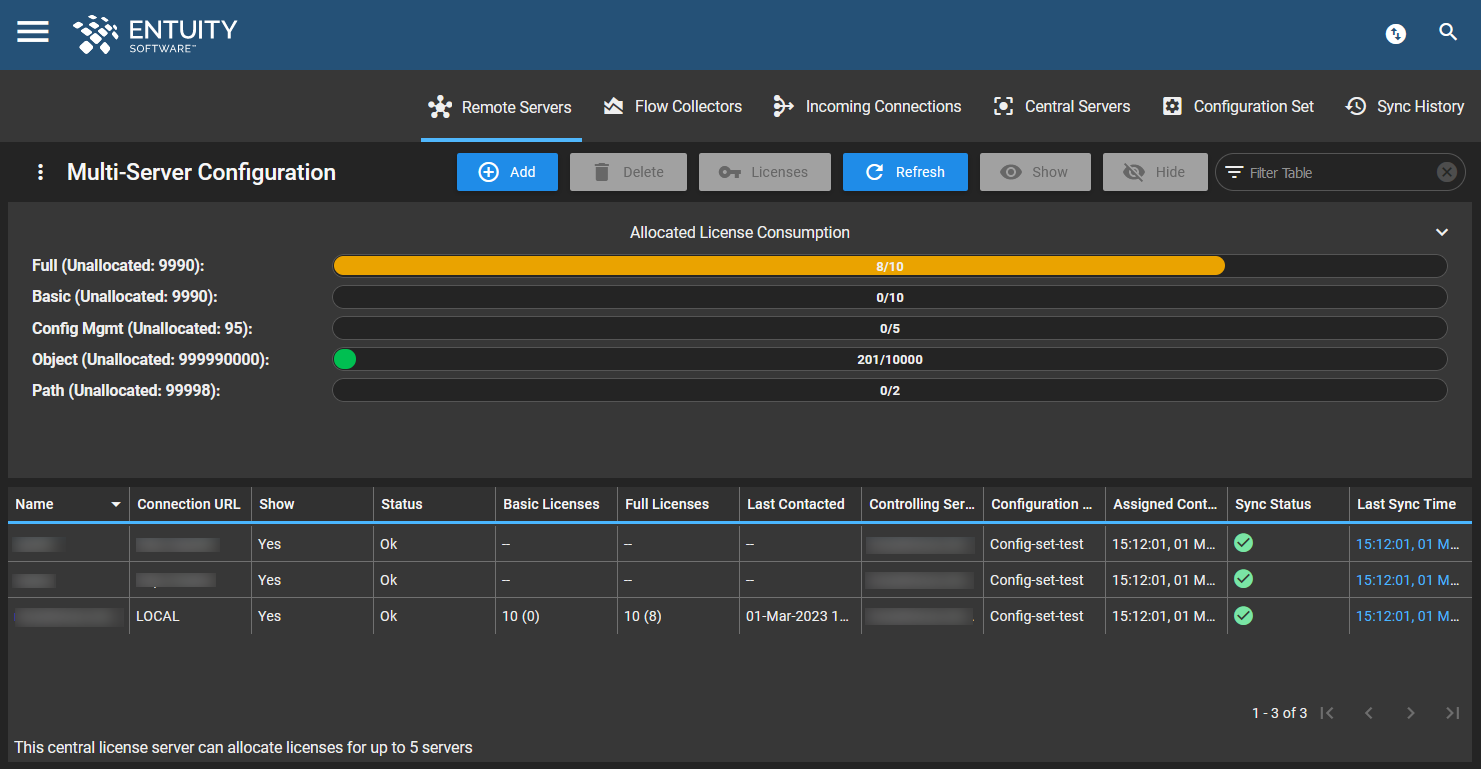Sort by the Basic Licenses column header
Viewport: 1481px width, 769px height.
coord(556,504)
